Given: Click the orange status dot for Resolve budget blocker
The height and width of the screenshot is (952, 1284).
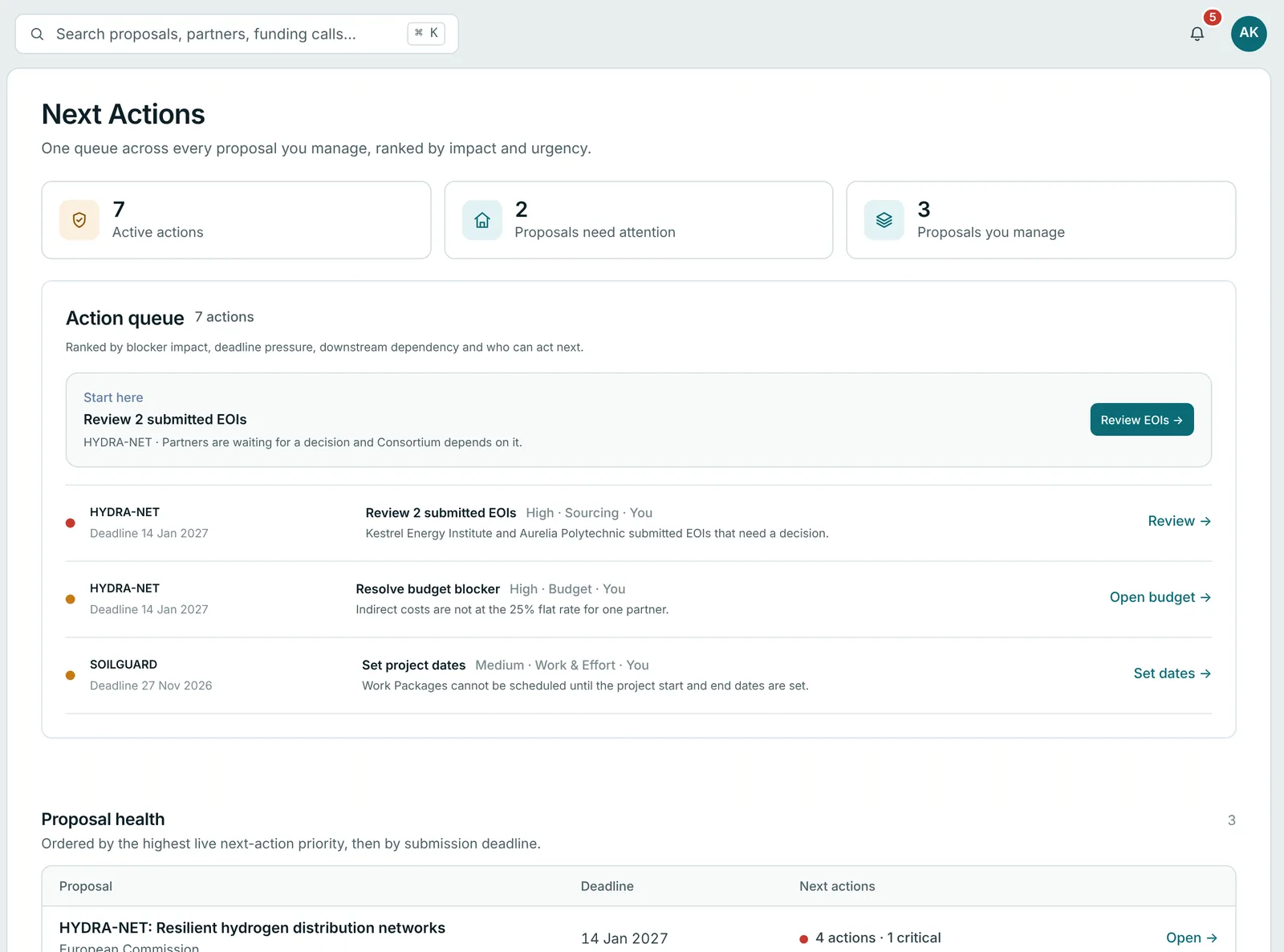Looking at the screenshot, I should pos(71,599).
